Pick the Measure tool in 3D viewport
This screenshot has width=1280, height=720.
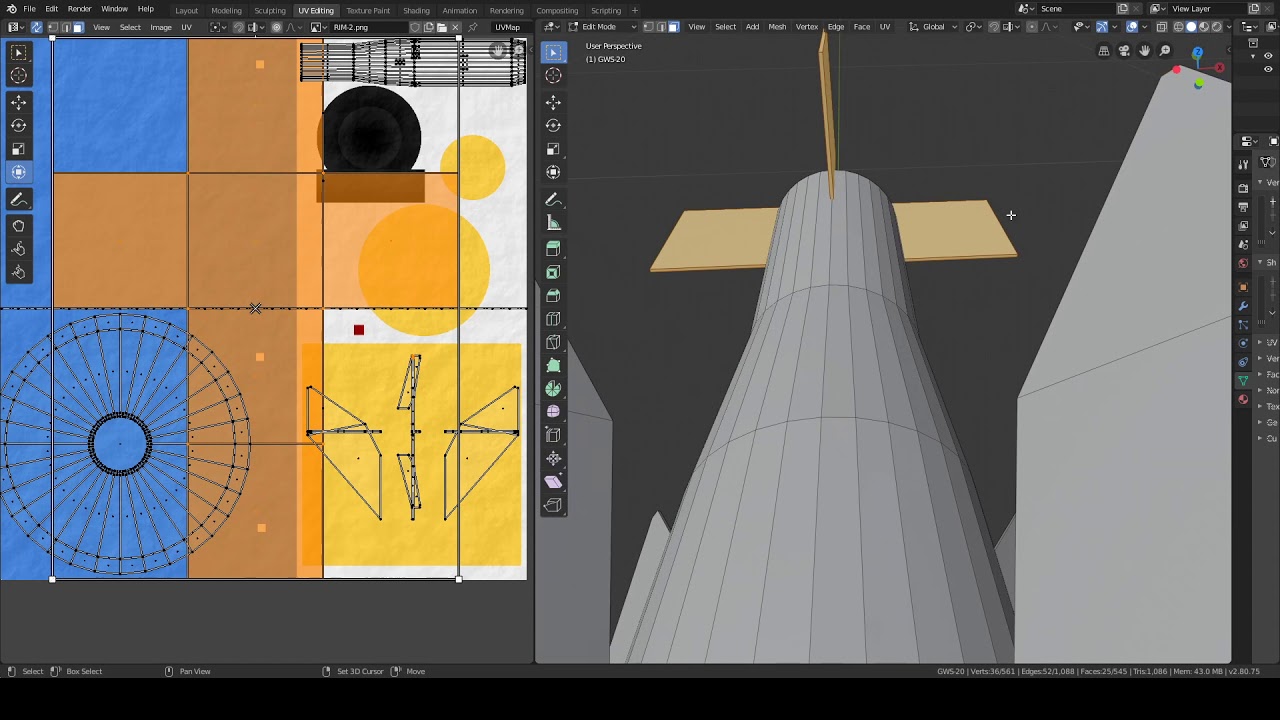coord(553,223)
